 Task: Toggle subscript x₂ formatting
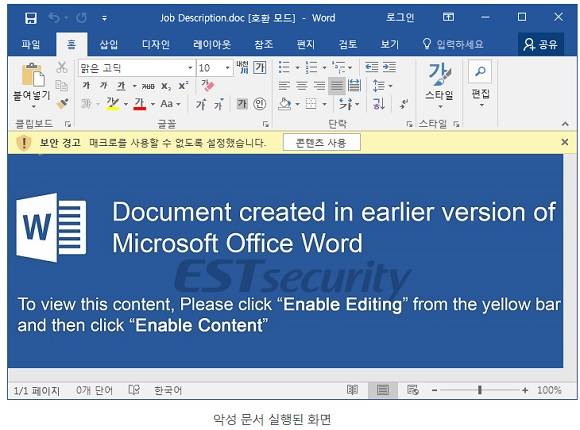click(166, 86)
